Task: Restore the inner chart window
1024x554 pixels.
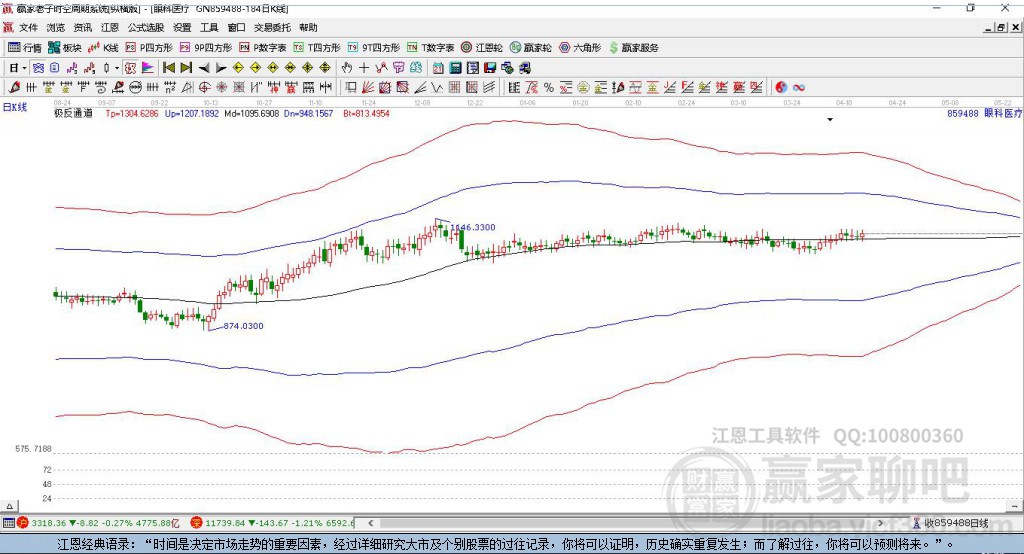Action: [1001, 27]
